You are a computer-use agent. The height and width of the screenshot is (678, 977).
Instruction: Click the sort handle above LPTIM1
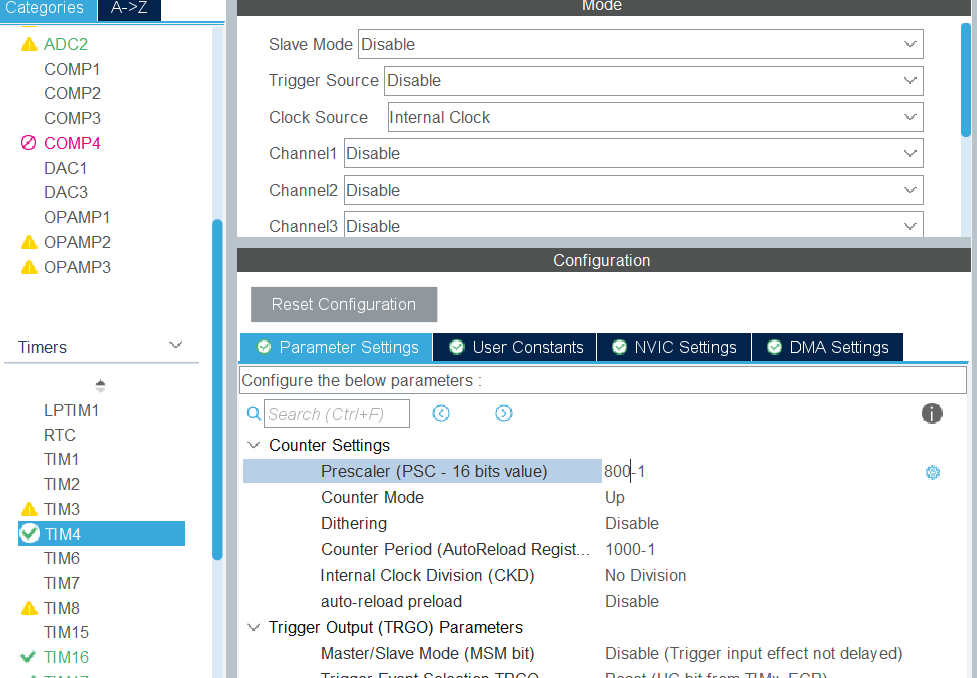pyautogui.click(x=100, y=386)
